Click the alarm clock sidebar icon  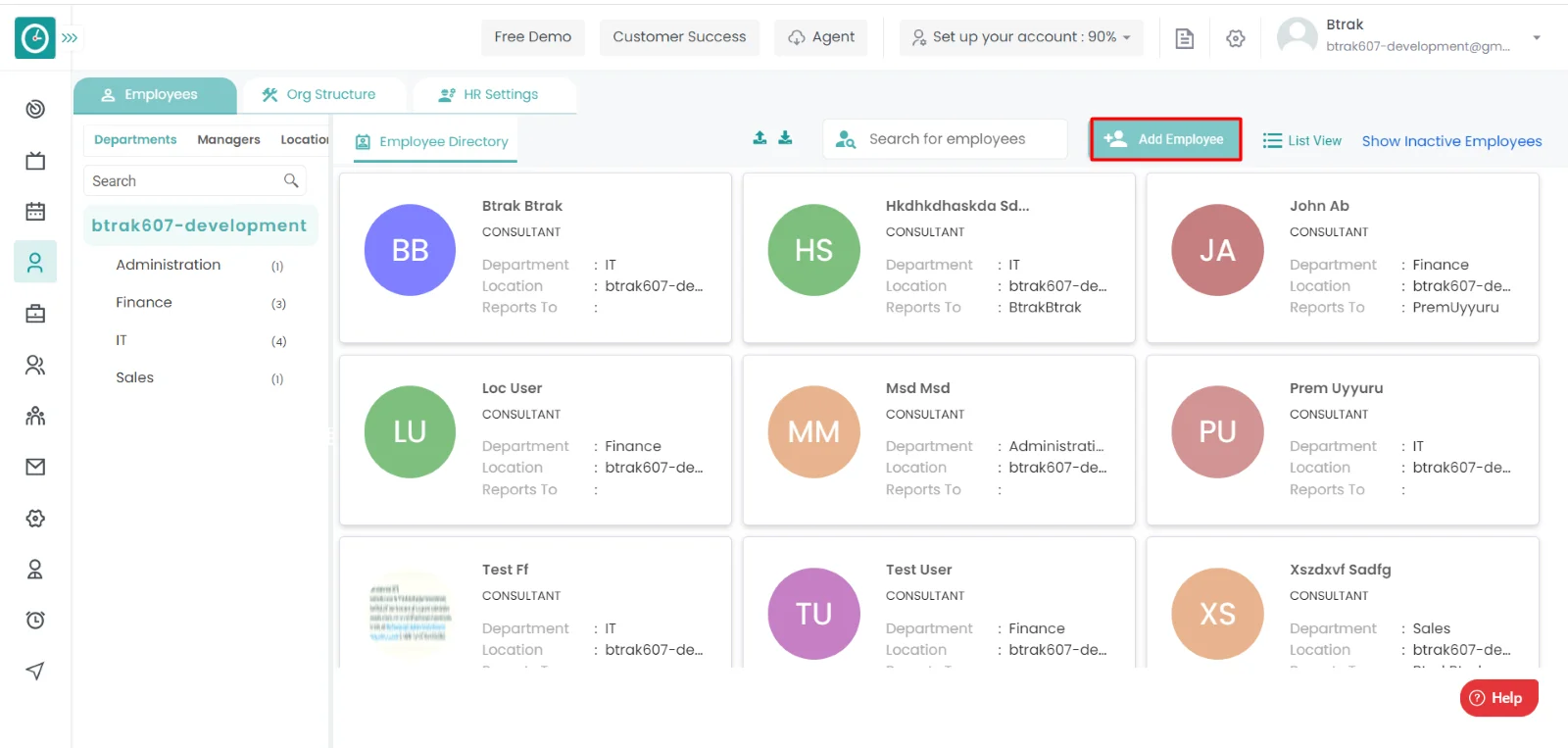(35, 620)
